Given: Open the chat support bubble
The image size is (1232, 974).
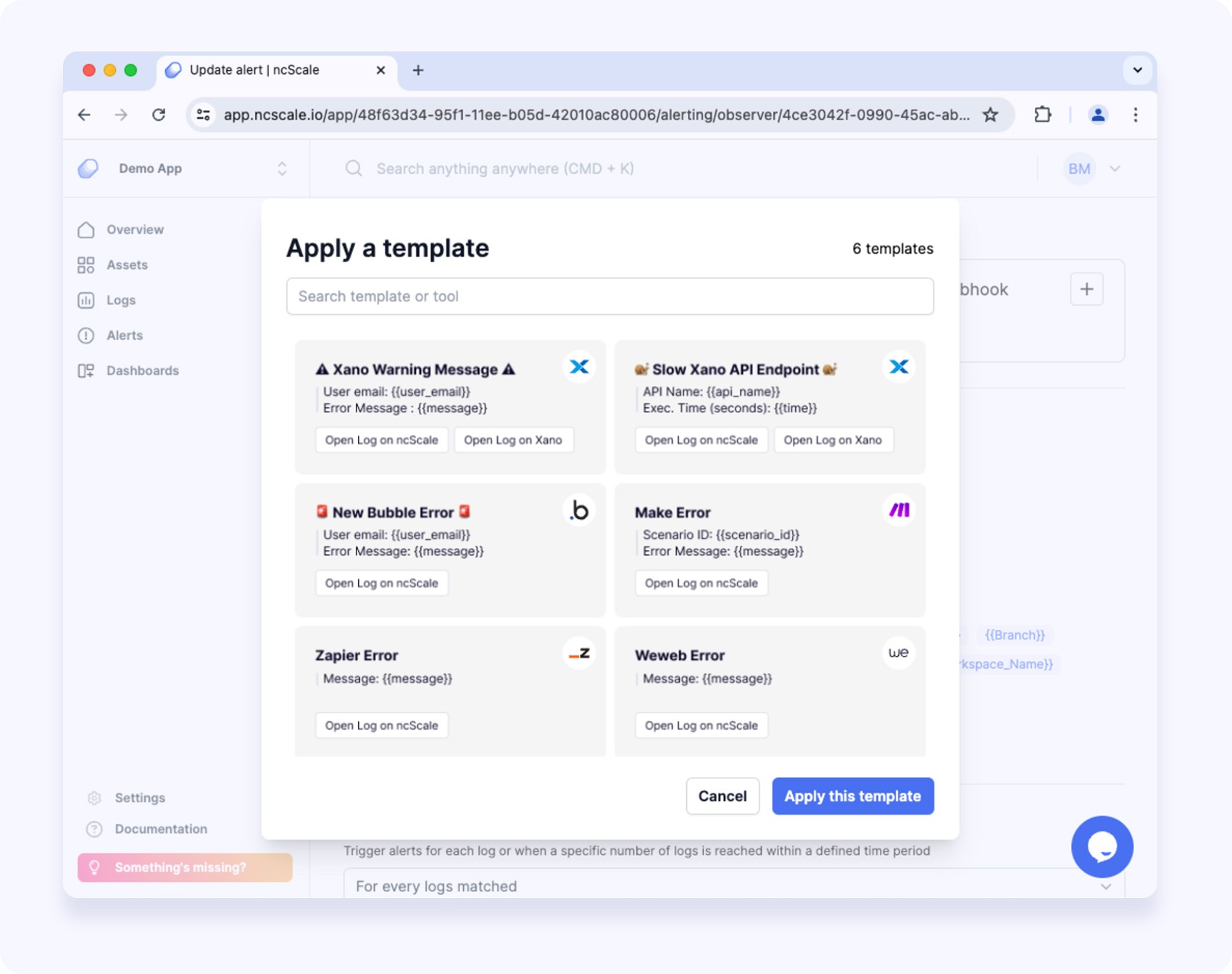Looking at the screenshot, I should pyautogui.click(x=1102, y=846).
